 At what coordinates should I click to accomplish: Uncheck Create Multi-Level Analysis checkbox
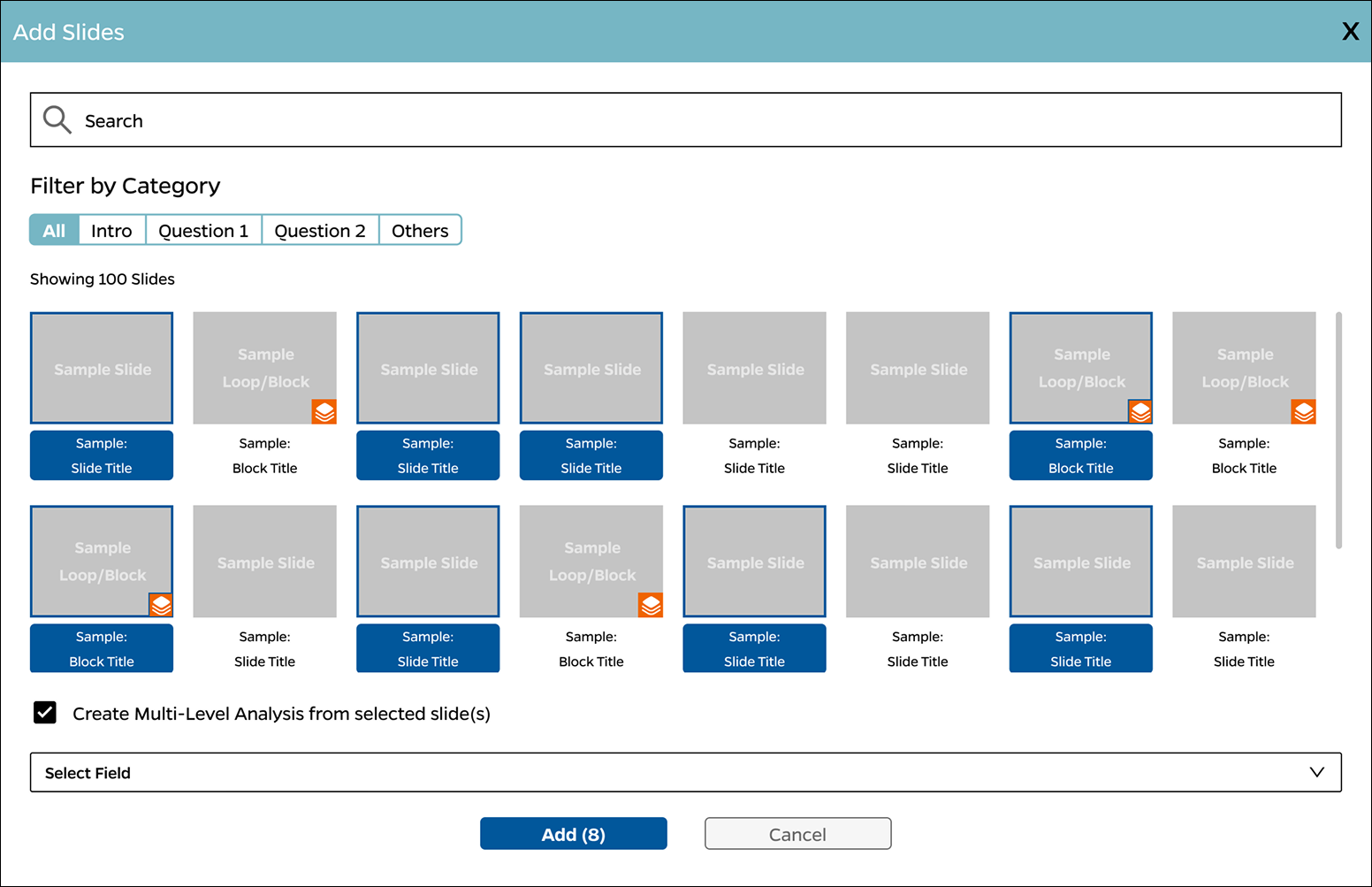pos(45,713)
